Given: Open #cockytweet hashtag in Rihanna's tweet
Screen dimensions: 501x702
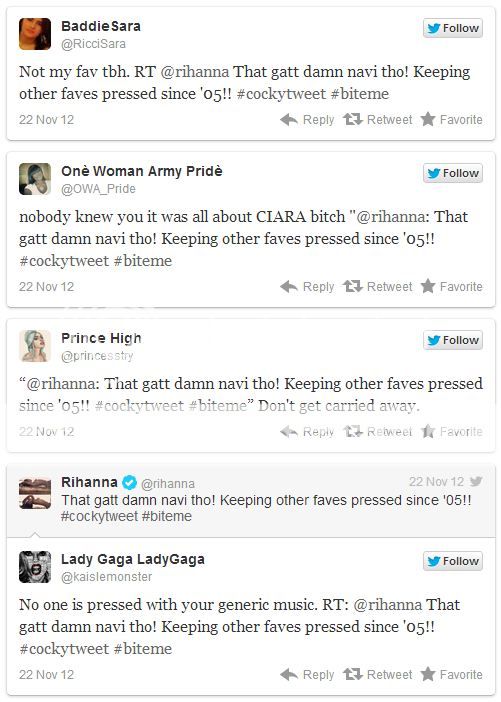Looking at the screenshot, I should click(99, 516).
